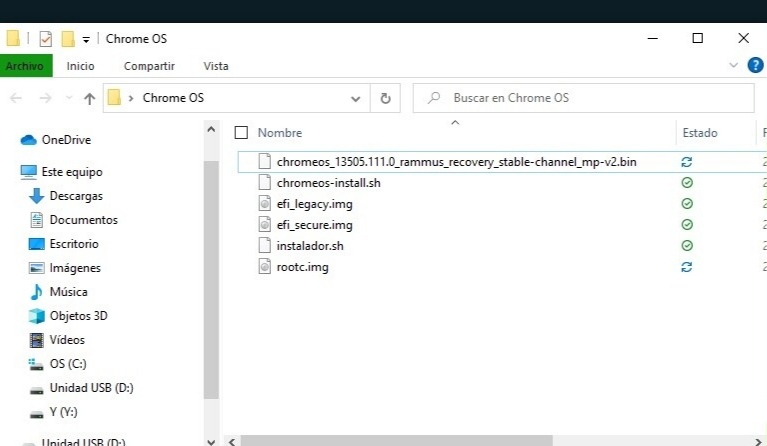This screenshot has width=767, height=446.
Task: Click the syncing status icon for rootc.img
Action: 687,267
